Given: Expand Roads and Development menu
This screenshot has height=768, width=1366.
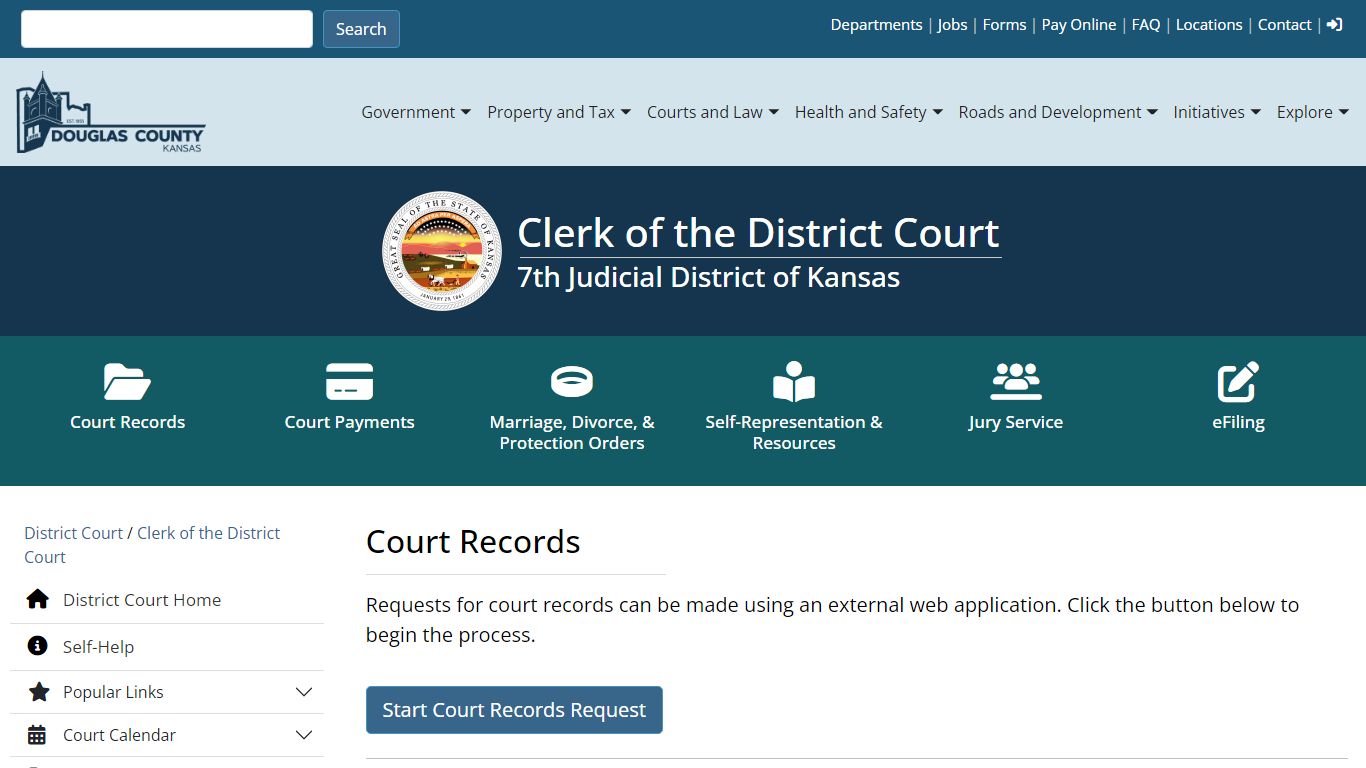Looking at the screenshot, I should click(x=1058, y=112).
